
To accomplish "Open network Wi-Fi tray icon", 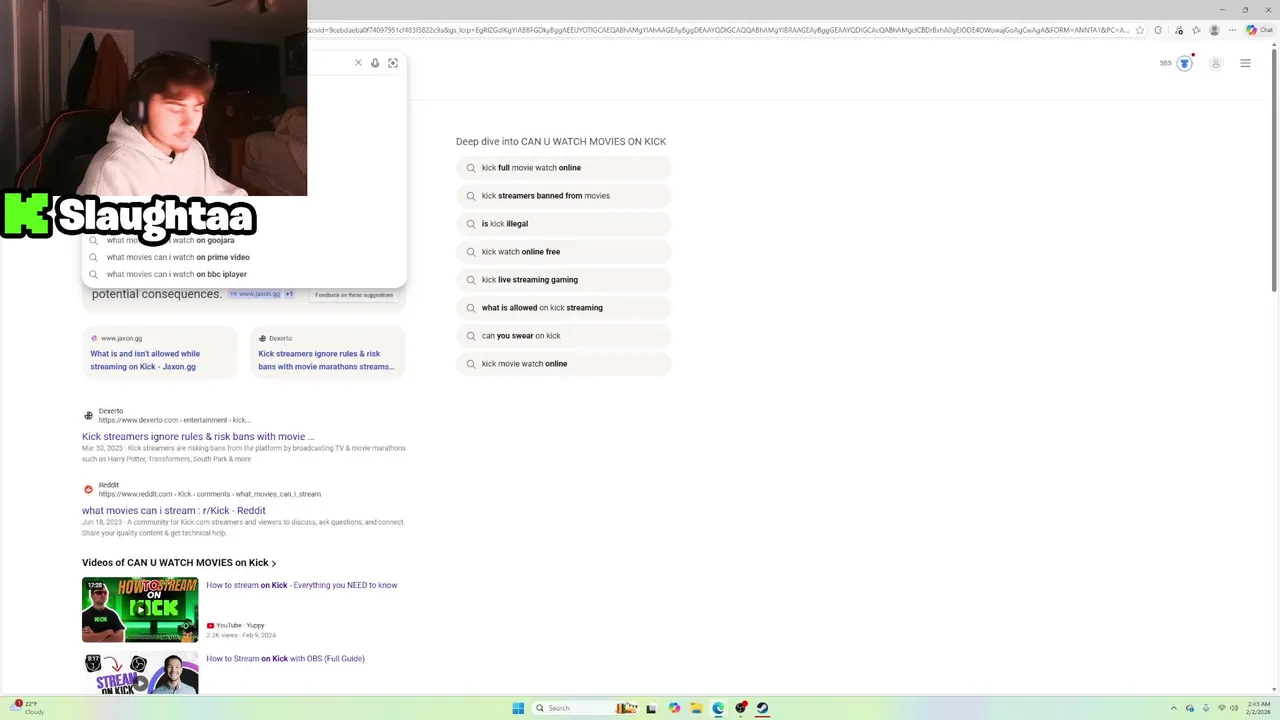I will [1221, 708].
